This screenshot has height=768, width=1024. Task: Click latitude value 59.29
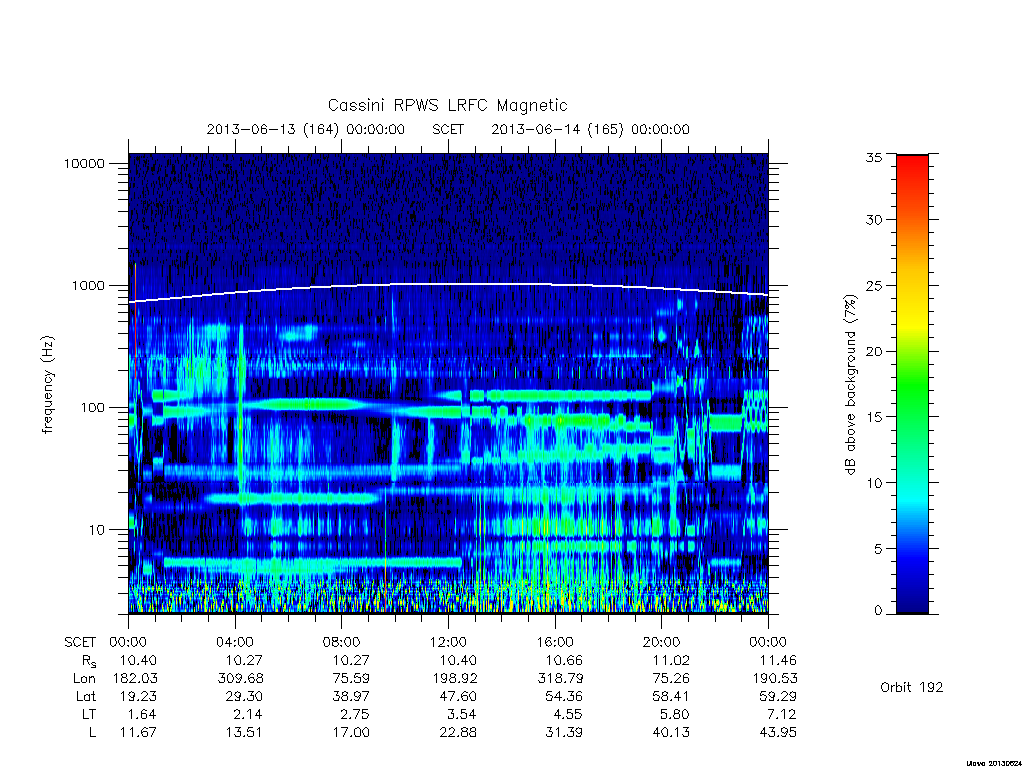777,696
